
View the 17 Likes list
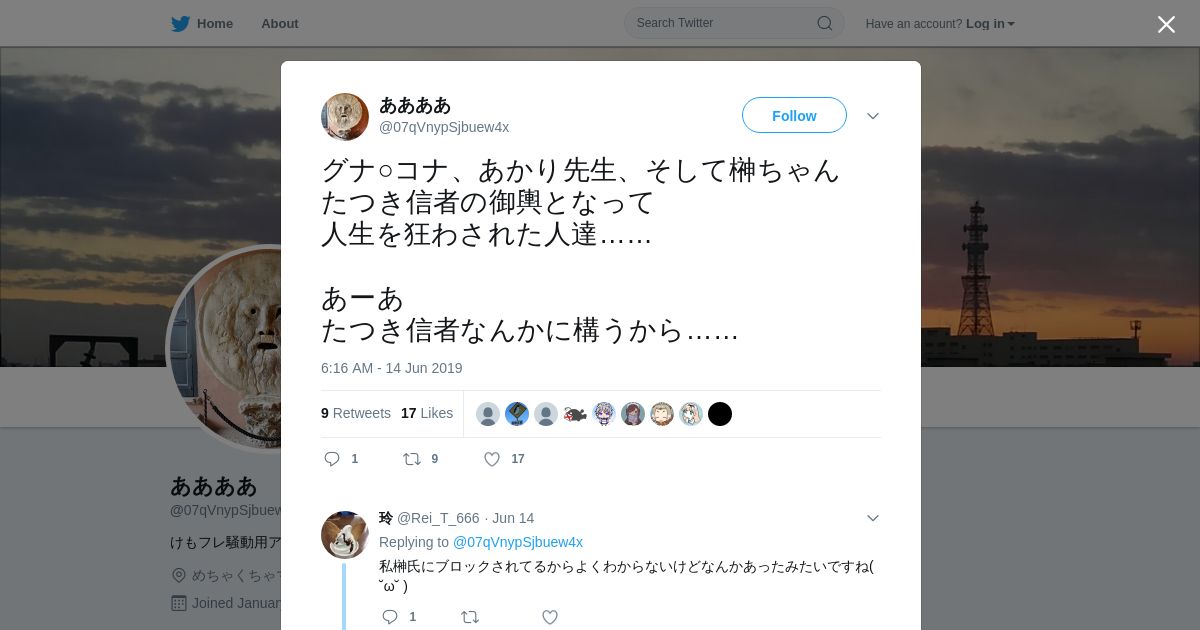[x=427, y=413]
